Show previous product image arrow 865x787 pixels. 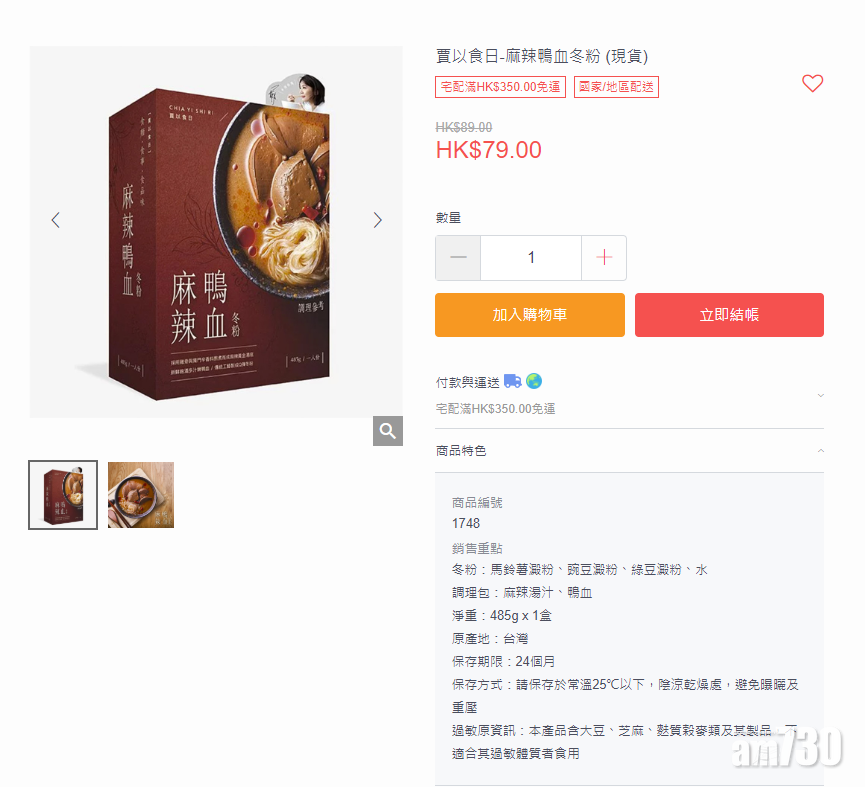coord(56,220)
